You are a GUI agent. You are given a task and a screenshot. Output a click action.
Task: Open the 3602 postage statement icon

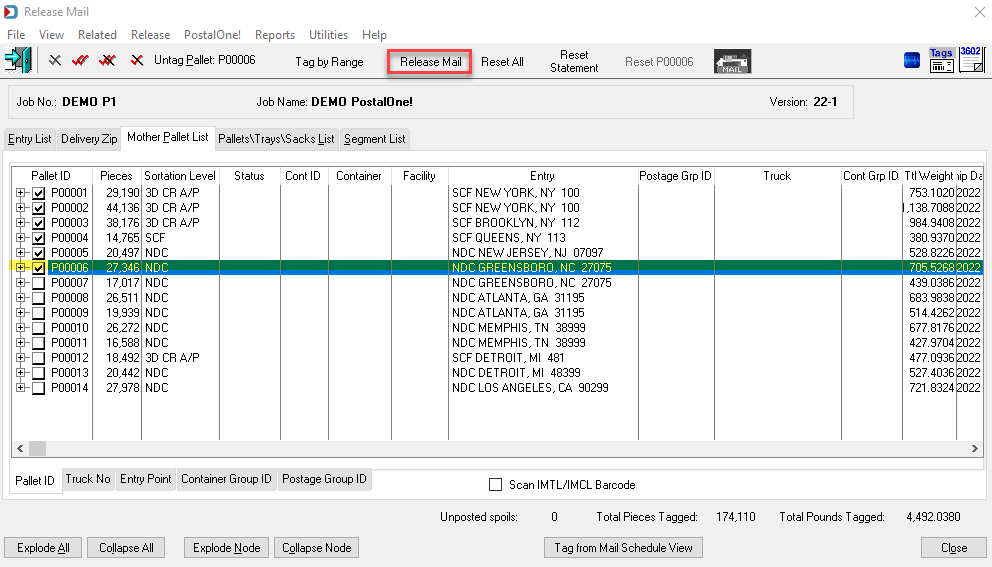(x=971, y=60)
